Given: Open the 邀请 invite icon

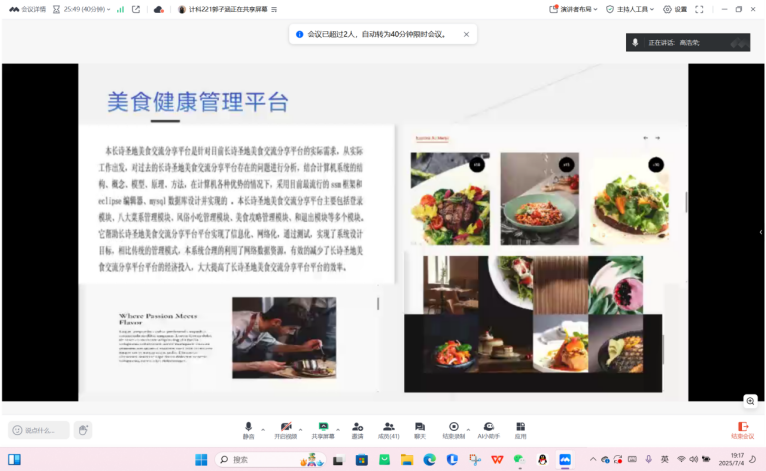Looking at the screenshot, I should click(x=357, y=429).
